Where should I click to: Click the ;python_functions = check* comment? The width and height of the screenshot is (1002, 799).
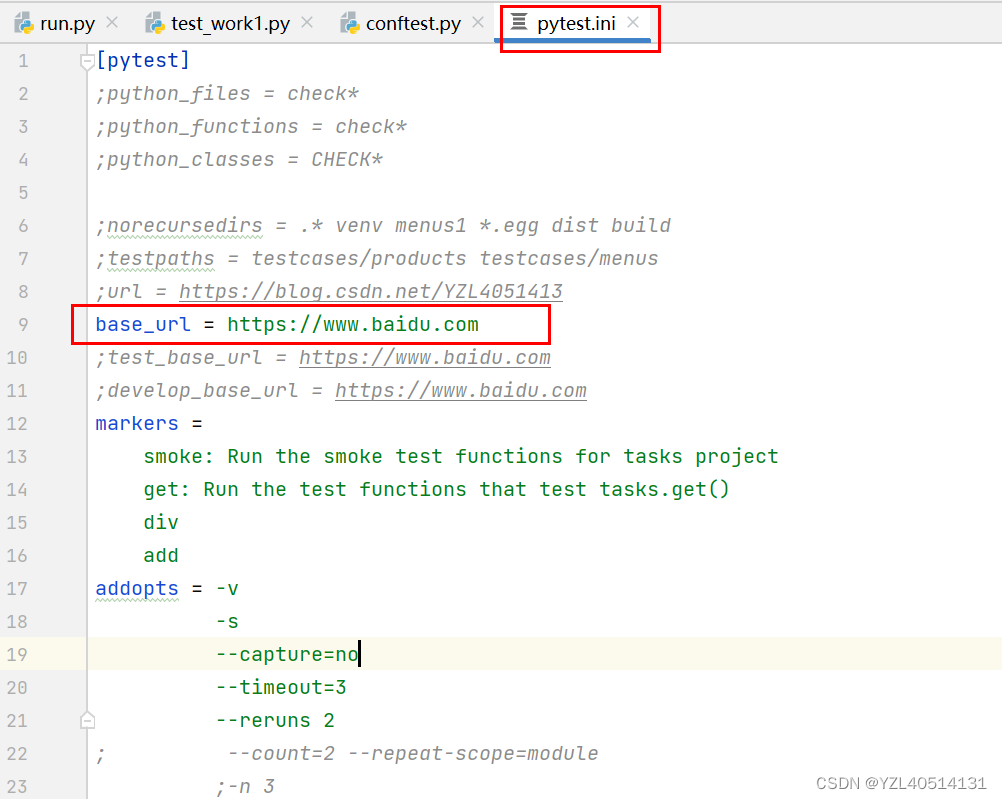click(251, 127)
